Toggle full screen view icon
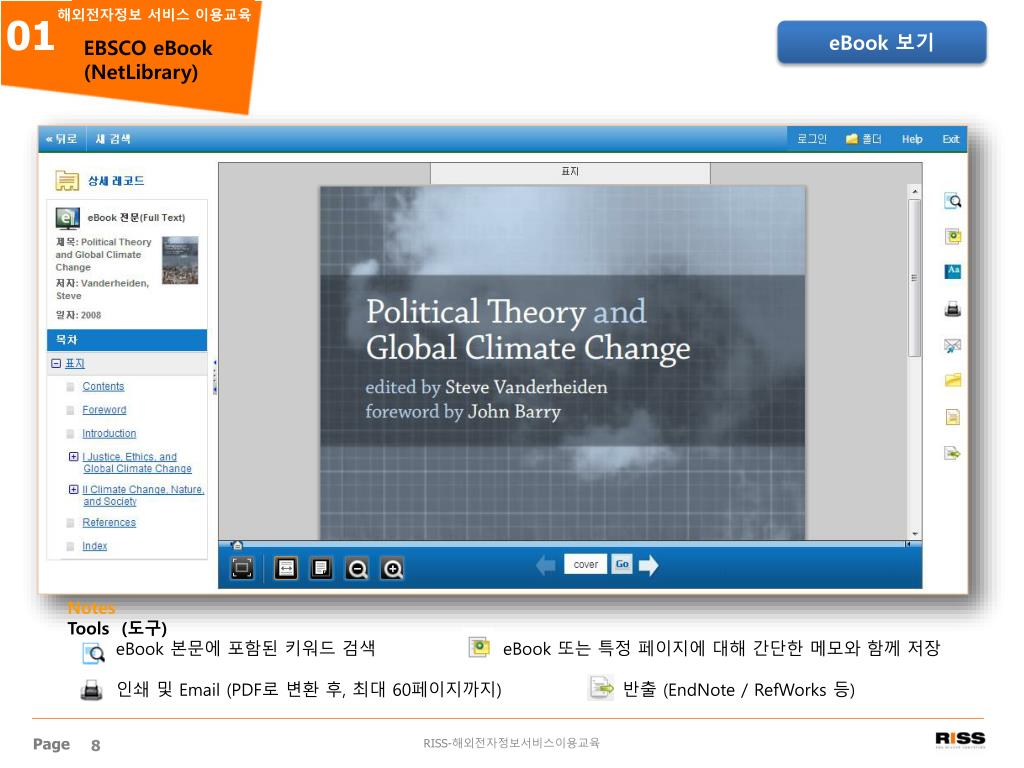Screen dimensions: 1024x768 [x=242, y=568]
